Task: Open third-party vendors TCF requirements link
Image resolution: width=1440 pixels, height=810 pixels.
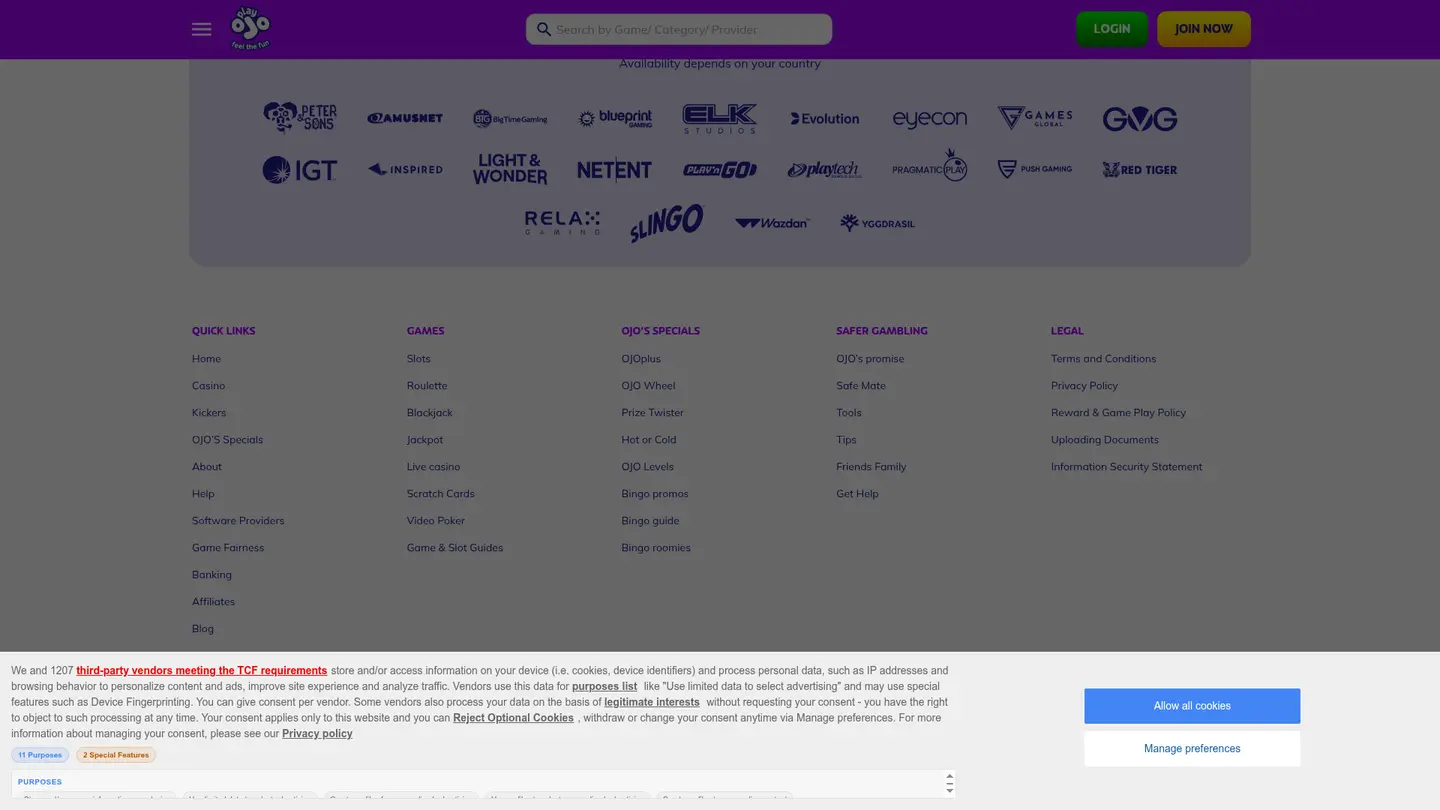Action: click(x=202, y=671)
